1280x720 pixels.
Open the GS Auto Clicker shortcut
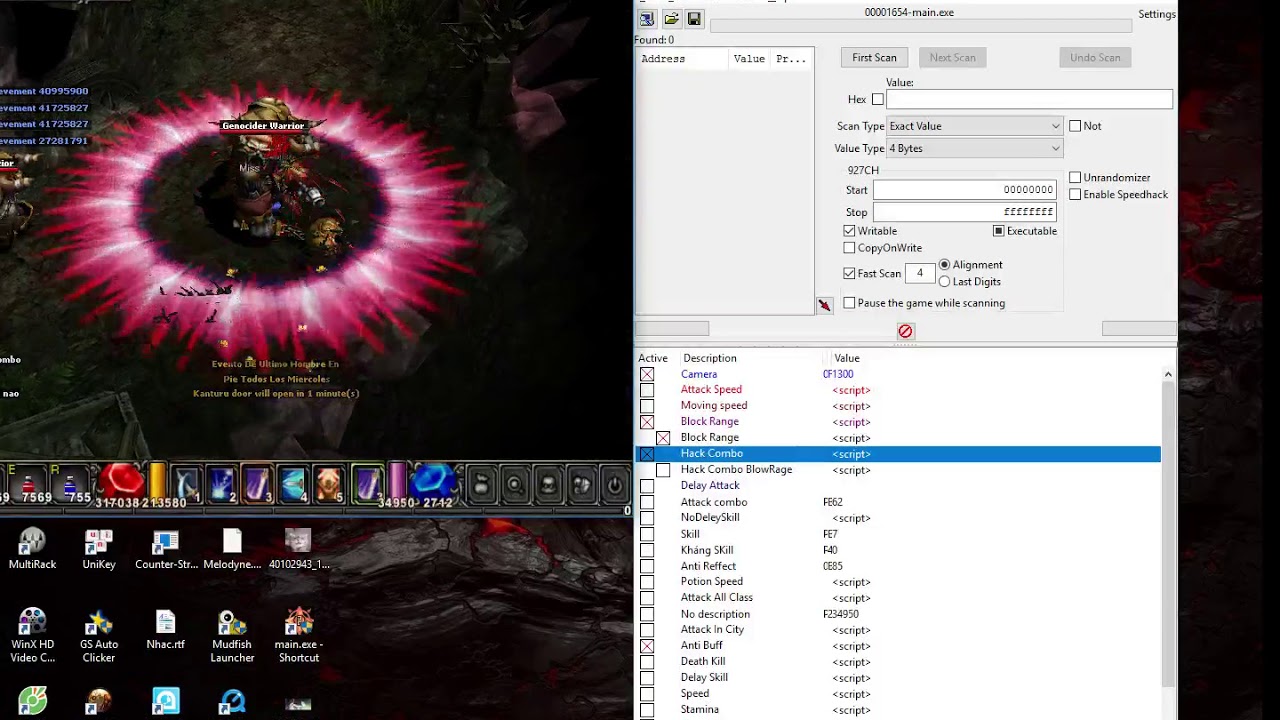pos(99,636)
